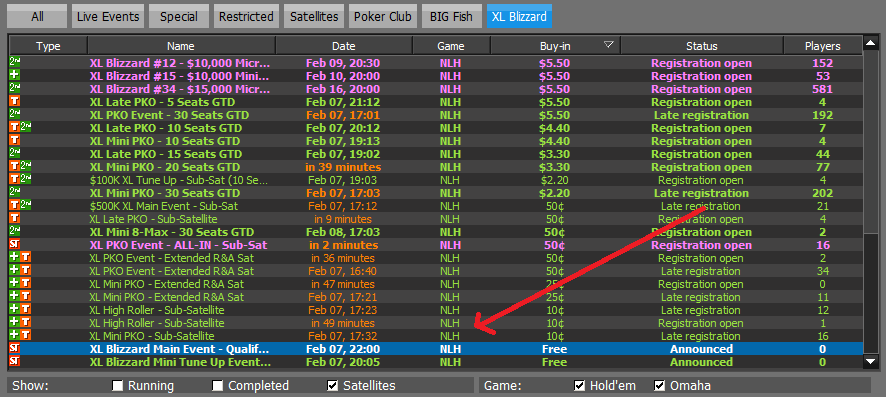The width and height of the screenshot is (886, 397).
Task: Click the scrollbar down arrow
Action: [871, 361]
